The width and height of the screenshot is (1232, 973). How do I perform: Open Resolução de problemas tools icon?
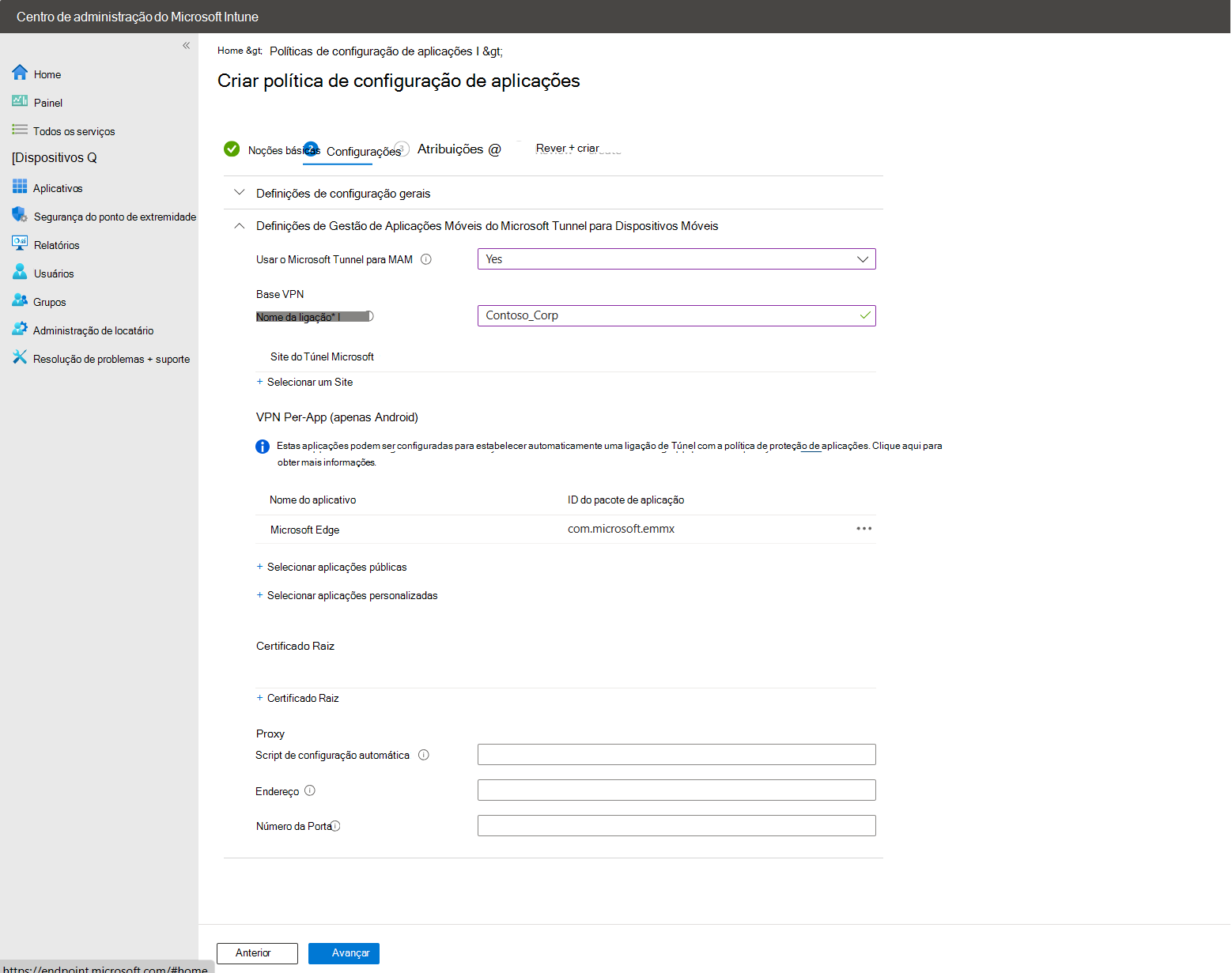click(x=20, y=357)
